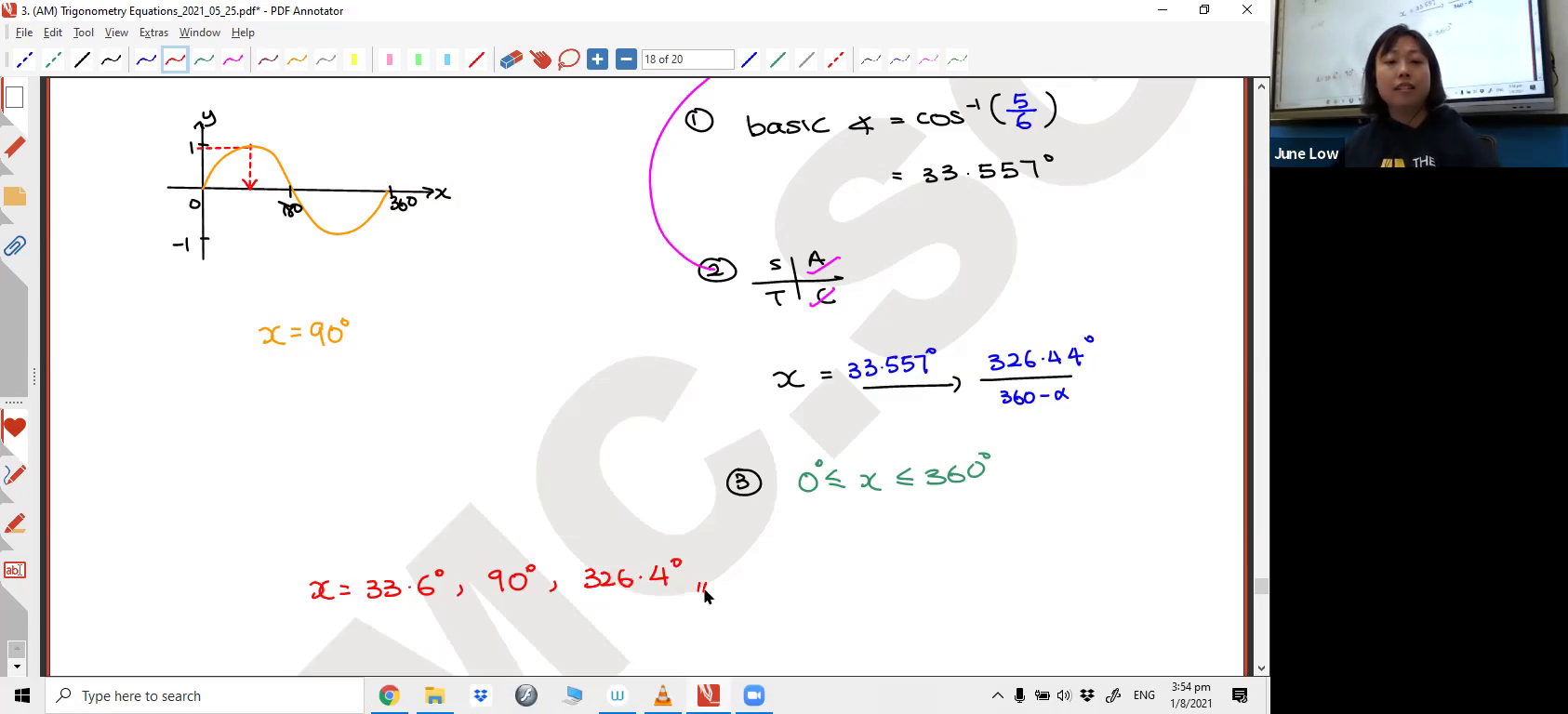Open the notification action center

[x=1240, y=695]
